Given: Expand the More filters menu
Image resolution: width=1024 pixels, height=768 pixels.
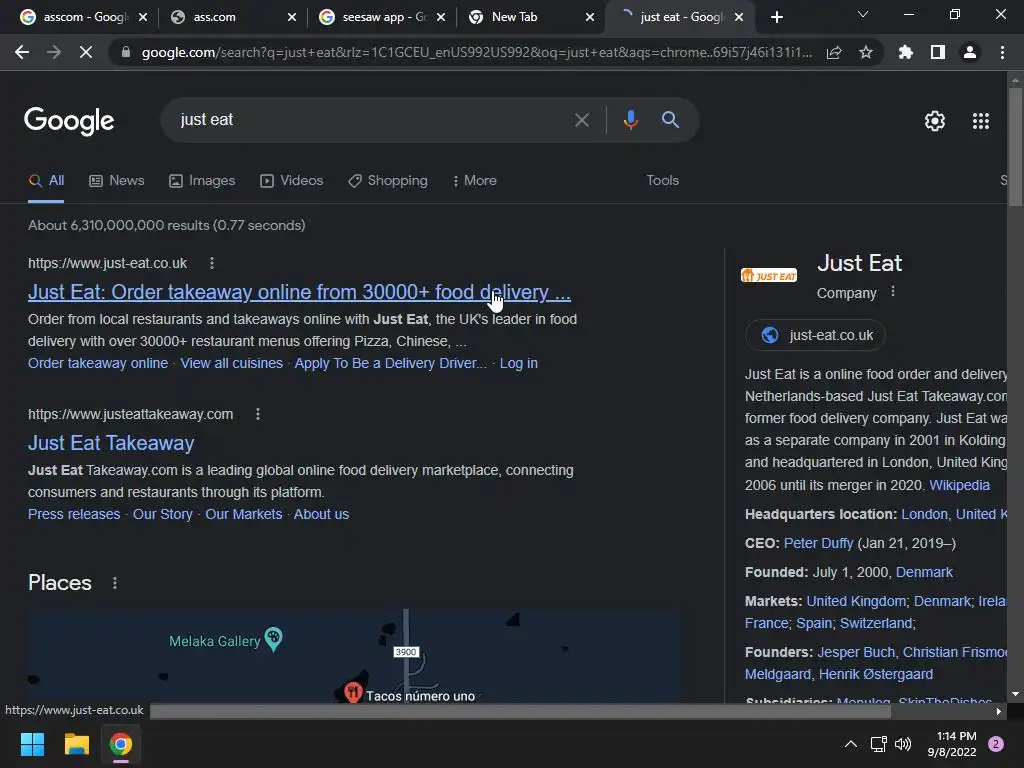Looking at the screenshot, I should (x=475, y=181).
